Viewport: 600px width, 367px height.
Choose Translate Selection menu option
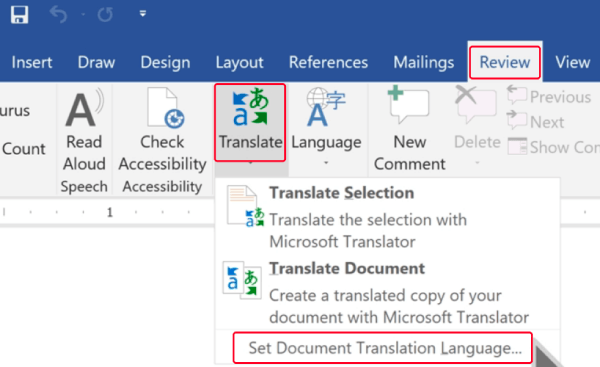387,216
